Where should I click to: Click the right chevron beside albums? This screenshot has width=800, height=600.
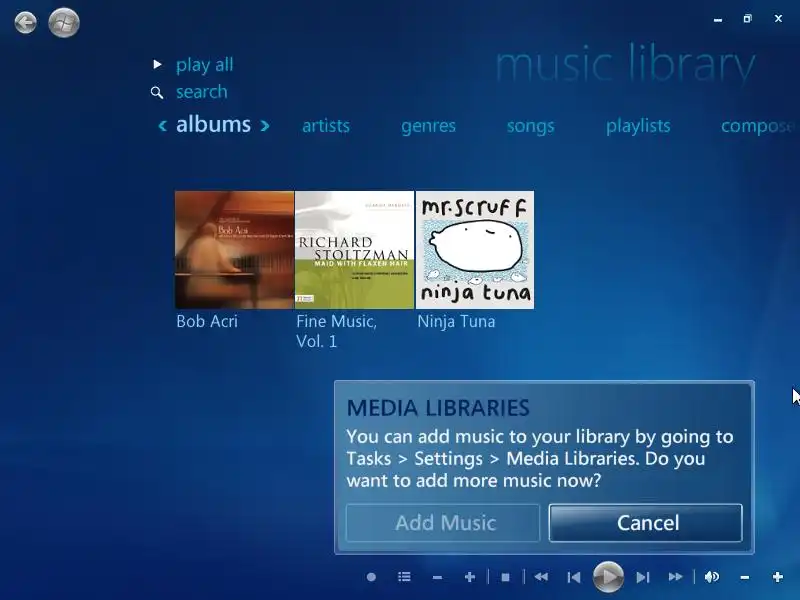(x=265, y=126)
